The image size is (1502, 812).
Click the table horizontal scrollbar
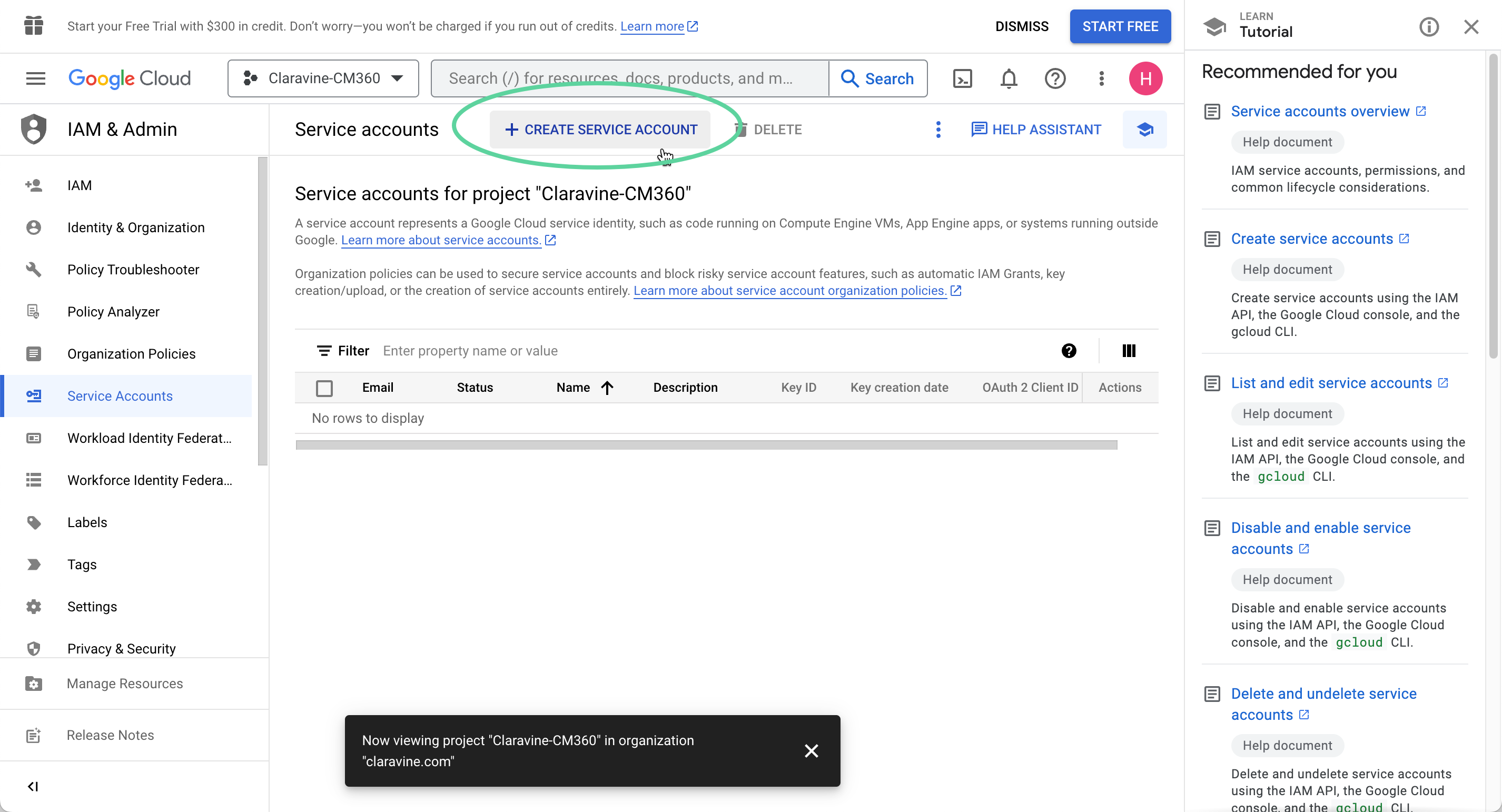tap(706, 445)
